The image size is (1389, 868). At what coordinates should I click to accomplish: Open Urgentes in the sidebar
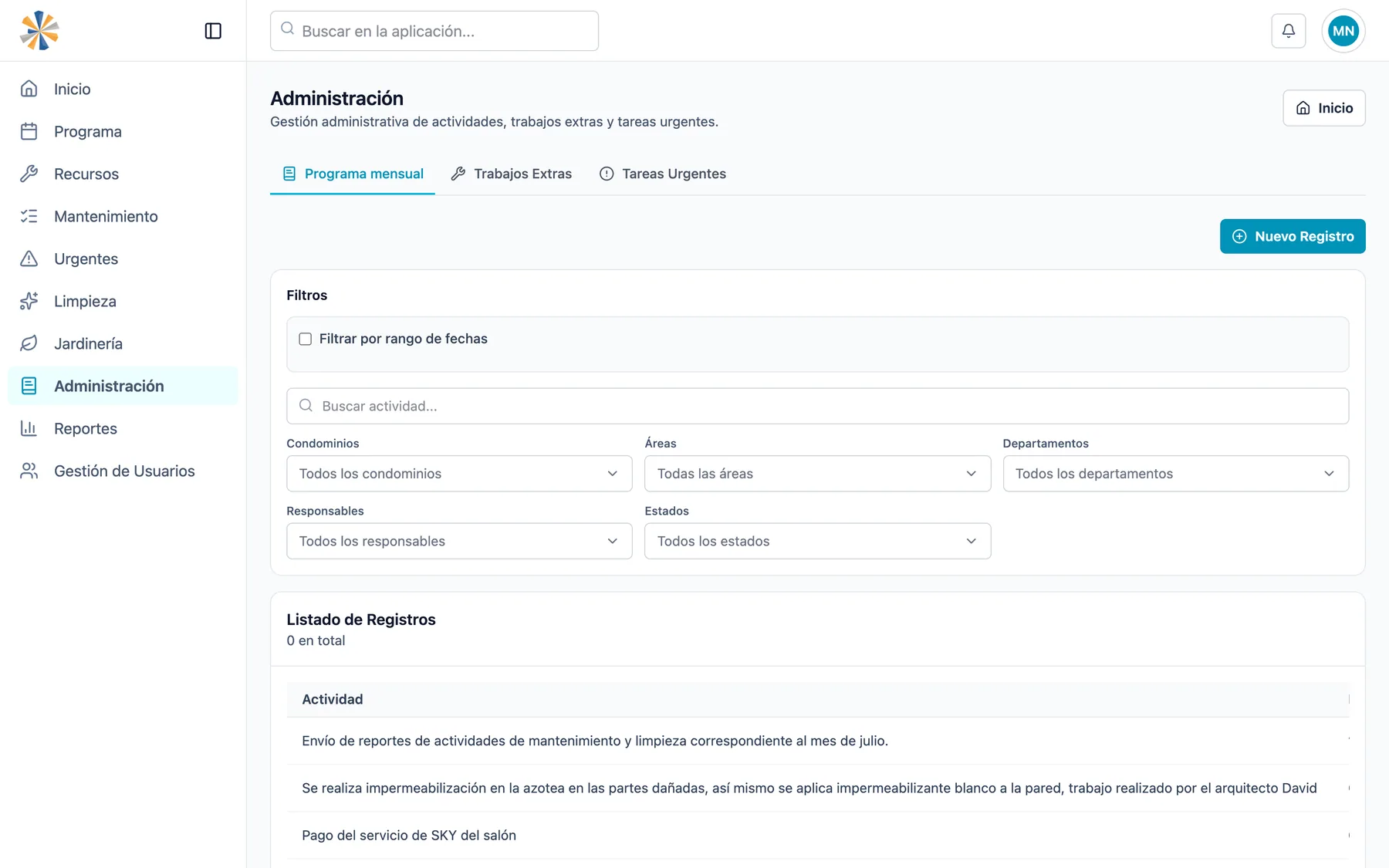coord(123,258)
